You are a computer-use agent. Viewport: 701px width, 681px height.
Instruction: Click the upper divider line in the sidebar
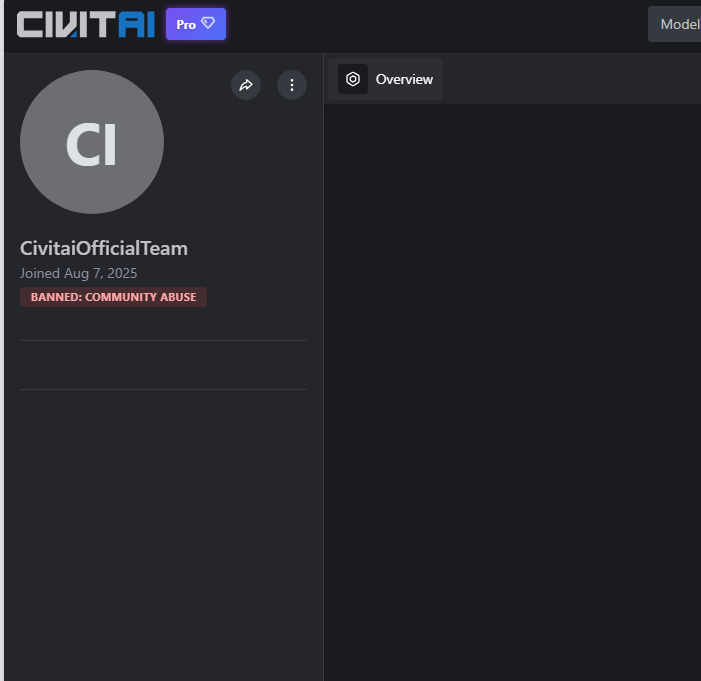click(164, 340)
